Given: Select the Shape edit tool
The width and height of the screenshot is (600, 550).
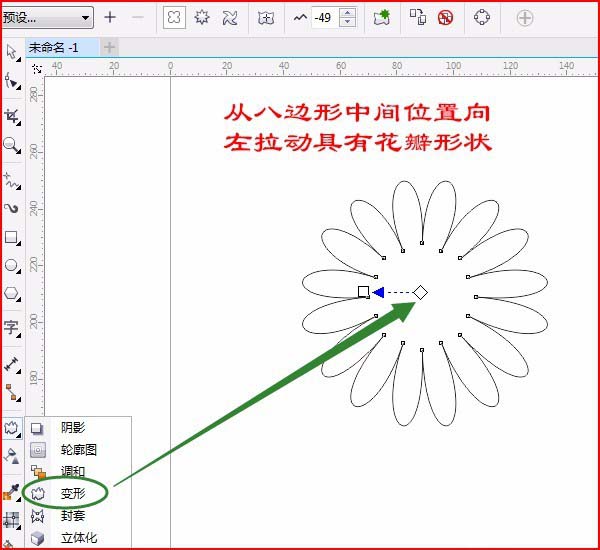Looking at the screenshot, I should pos(11,80).
